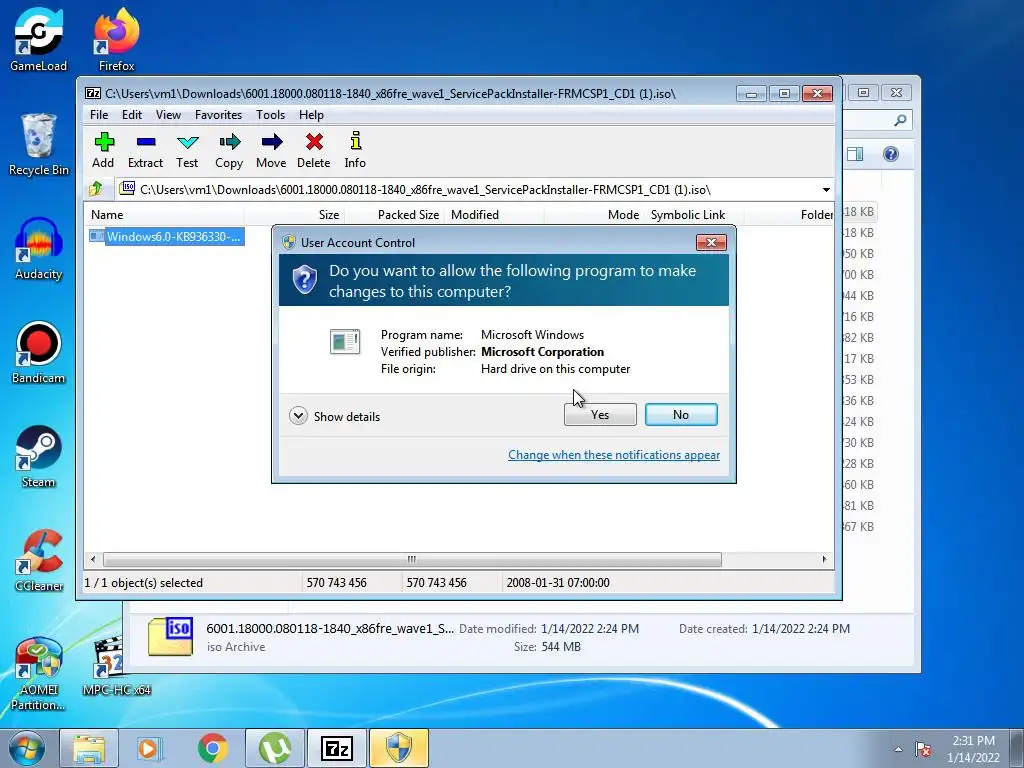Screen dimensions: 1024x768
Task: Open the File menu
Action: 99,115
